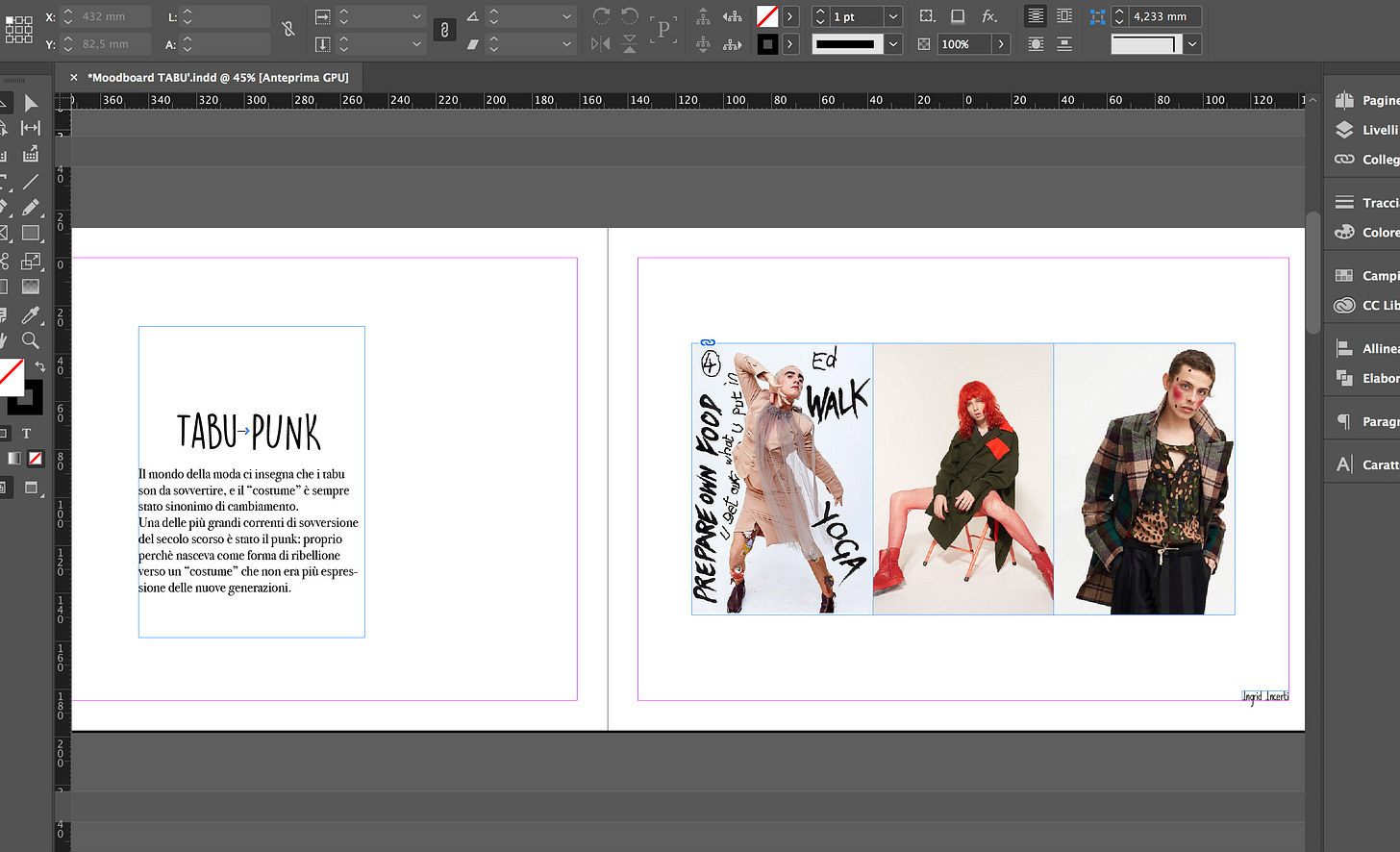This screenshot has height=852, width=1400.
Task: Open the stroke style dropdown
Action: point(893,44)
